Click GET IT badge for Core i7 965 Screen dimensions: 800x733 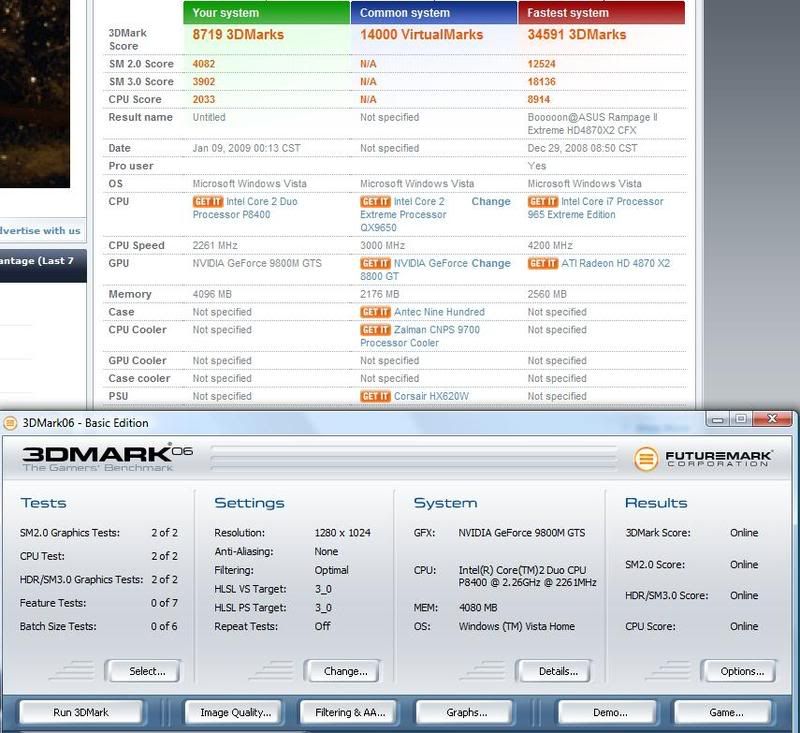543,201
